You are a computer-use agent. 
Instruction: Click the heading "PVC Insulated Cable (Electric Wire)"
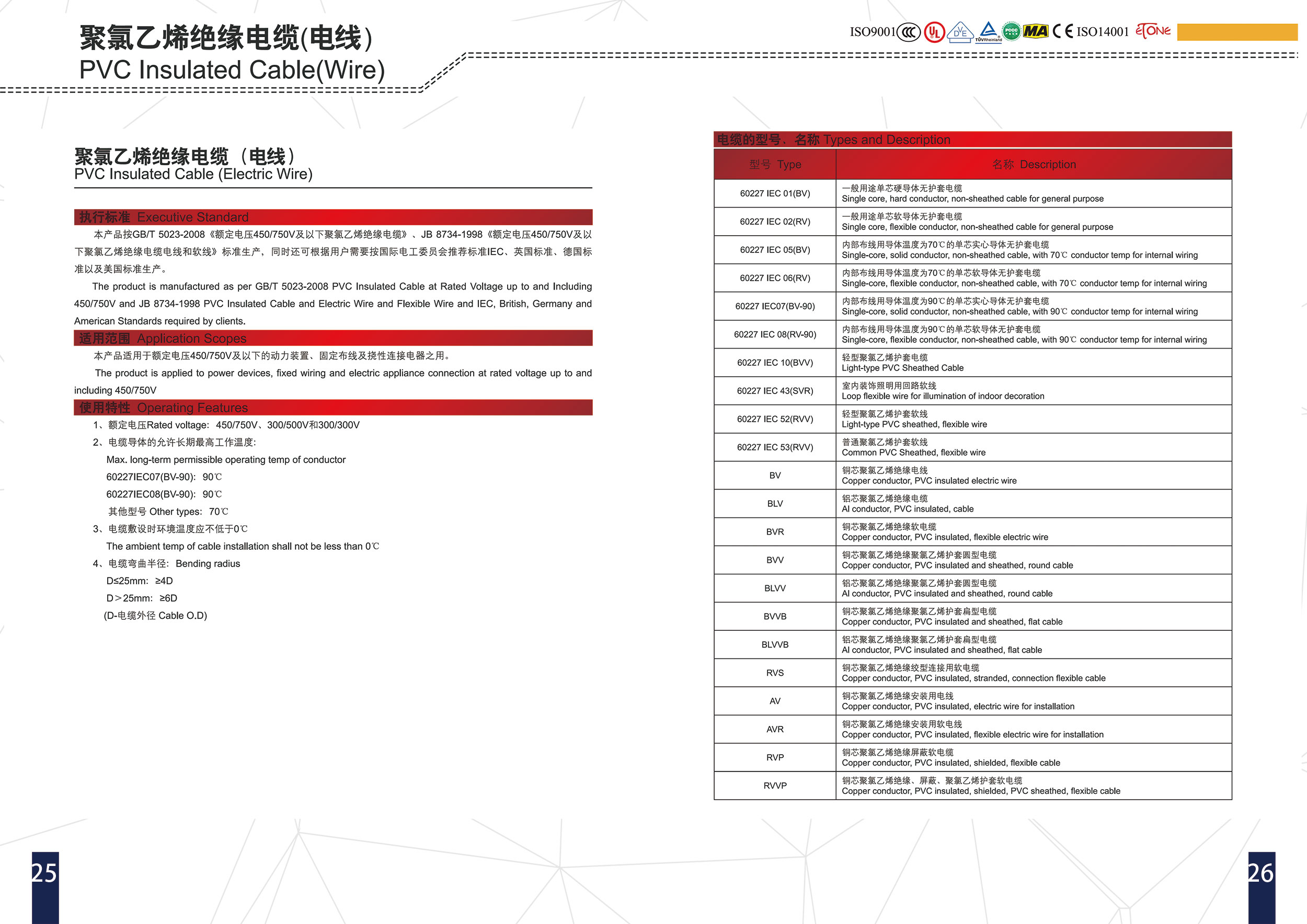pyautogui.click(x=193, y=174)
